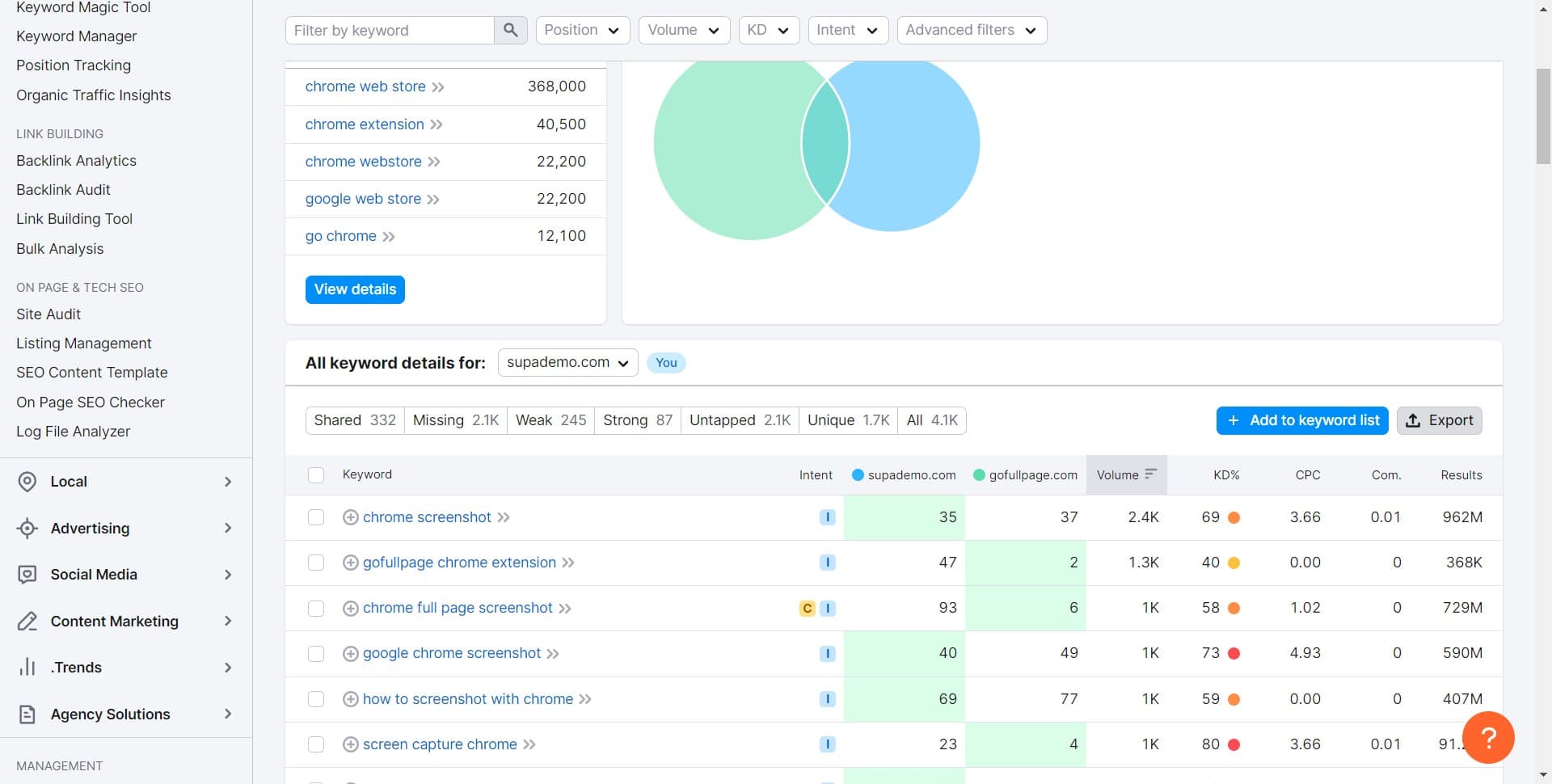Open the Position filter dropdown
This screenshot has height=784, width=1552.
point(582,31)
